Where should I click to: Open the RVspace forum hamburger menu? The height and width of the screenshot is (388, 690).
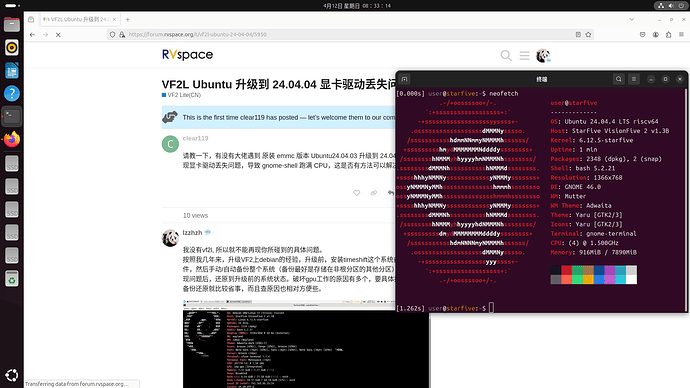524,55
